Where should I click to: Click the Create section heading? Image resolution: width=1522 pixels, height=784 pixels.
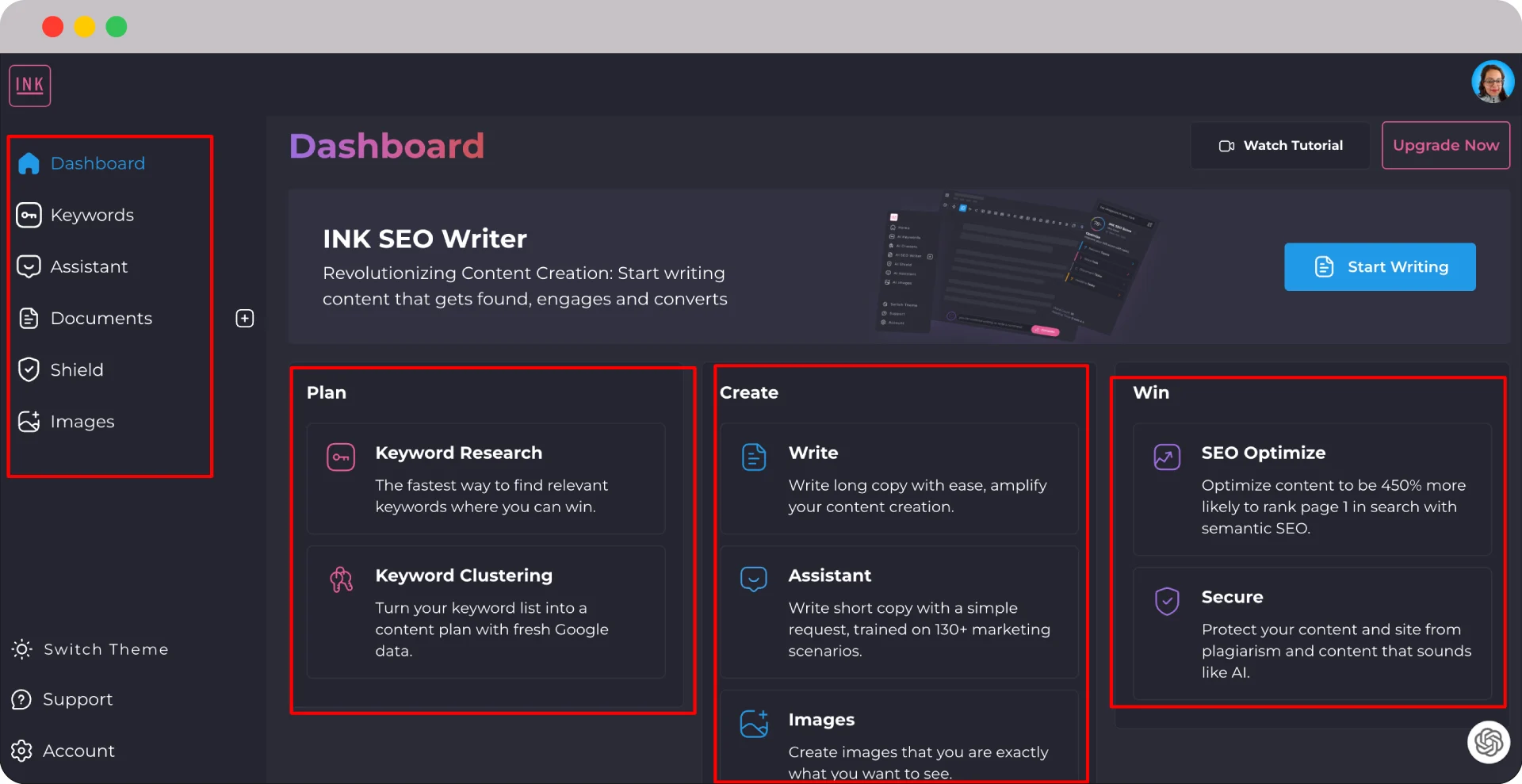pyautogui.click(x=749, y=392)
